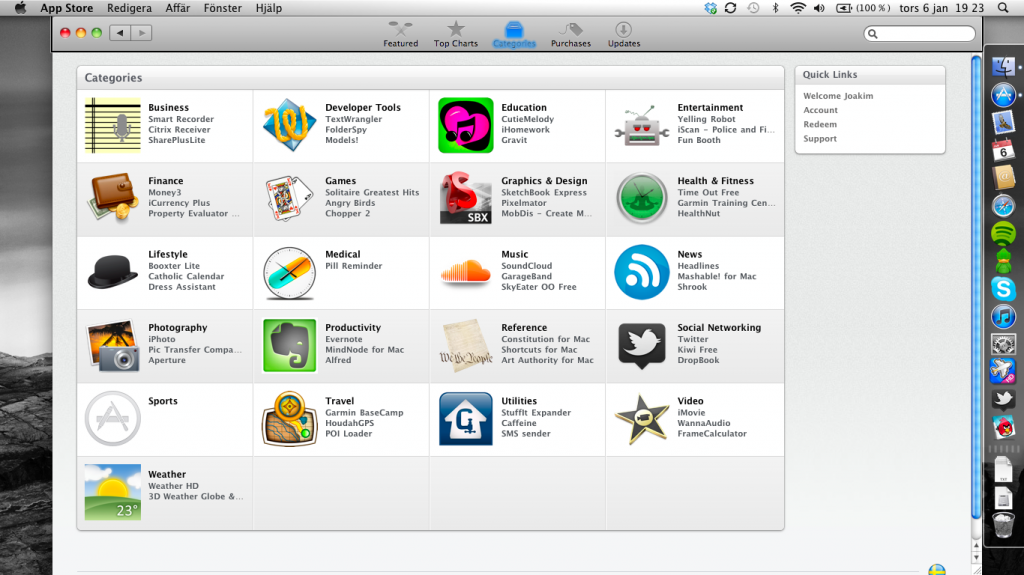Open the Purchases tab
Image resolution: width=1024 pixels, height=575 pixels.
571,35
